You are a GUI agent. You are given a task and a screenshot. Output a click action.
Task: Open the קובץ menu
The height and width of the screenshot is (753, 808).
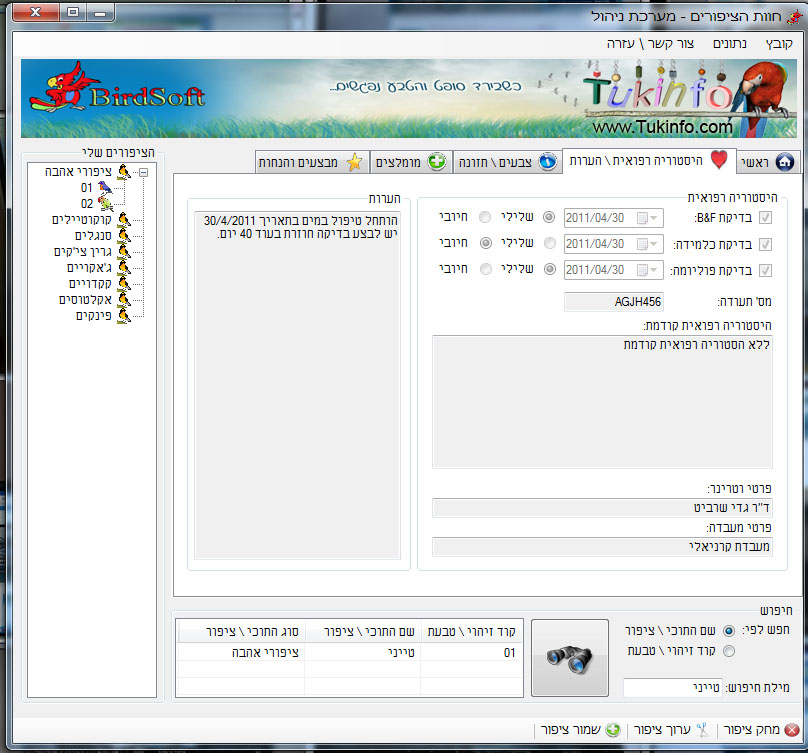(x=779, y=44)
